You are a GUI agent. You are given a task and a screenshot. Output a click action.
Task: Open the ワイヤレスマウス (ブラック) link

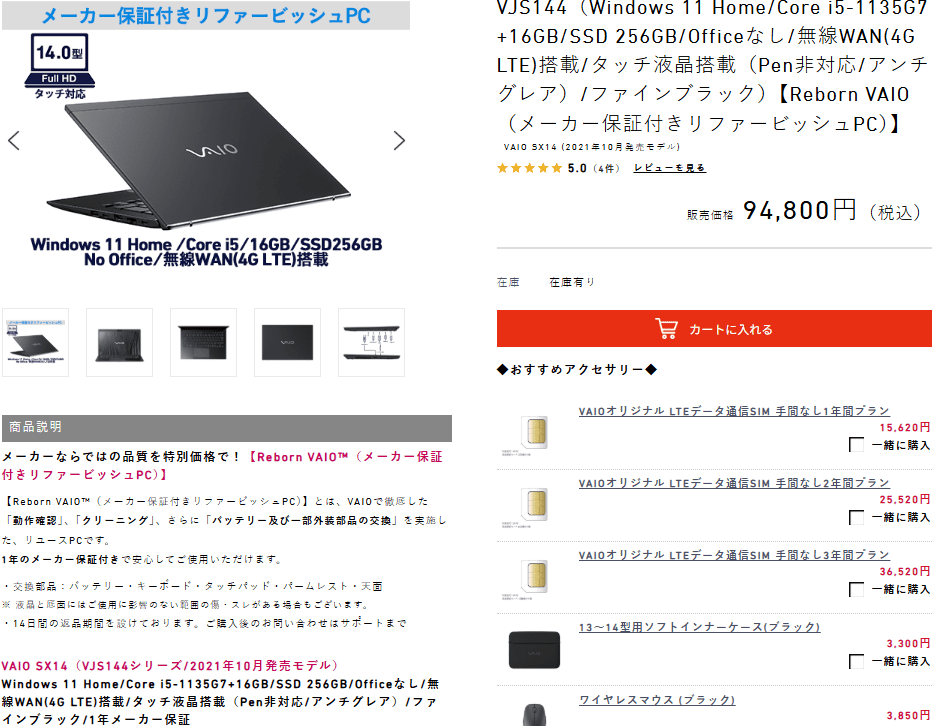tap(657, 699)
